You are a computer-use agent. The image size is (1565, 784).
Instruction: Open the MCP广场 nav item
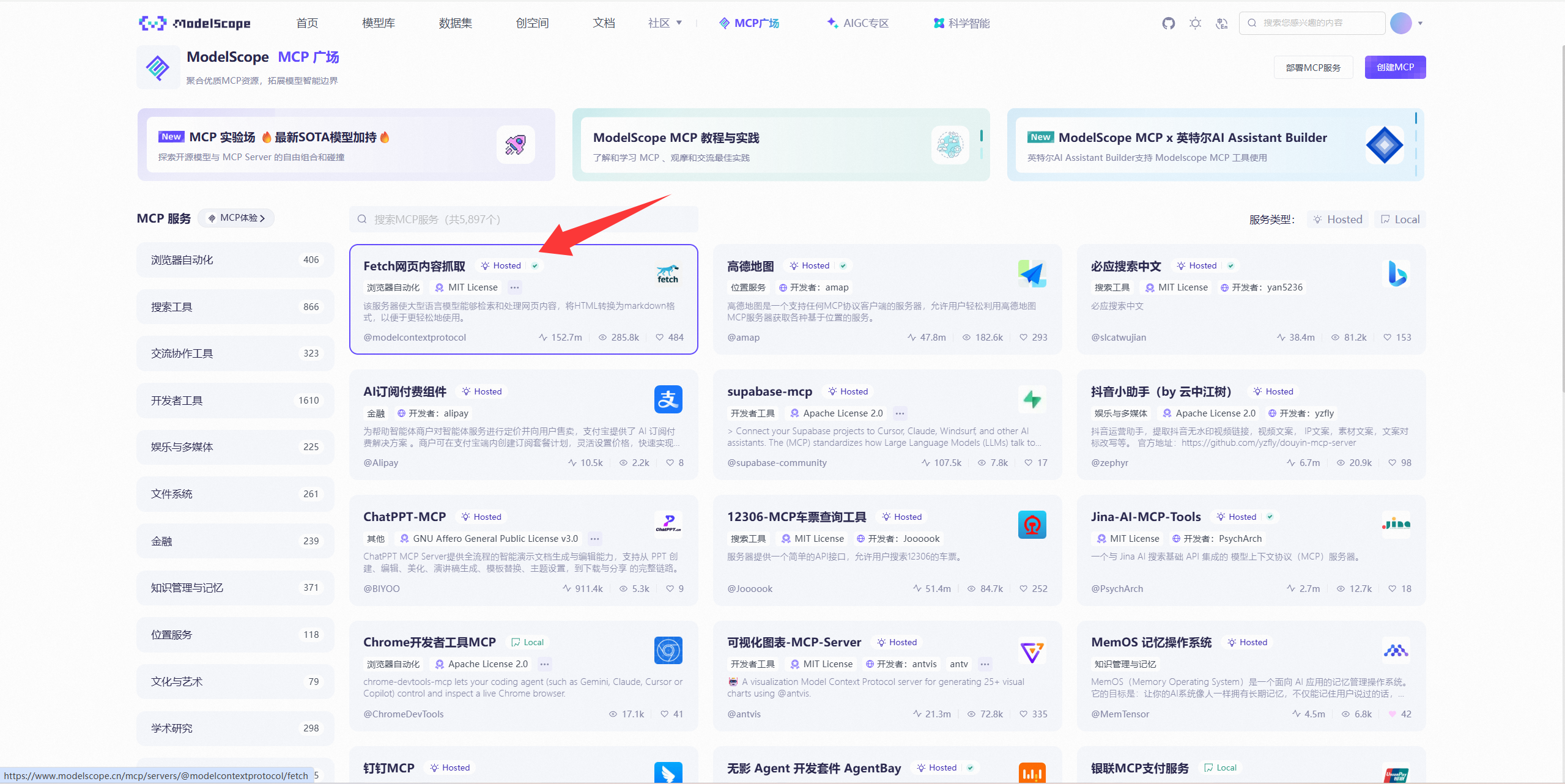coord(749,23)
